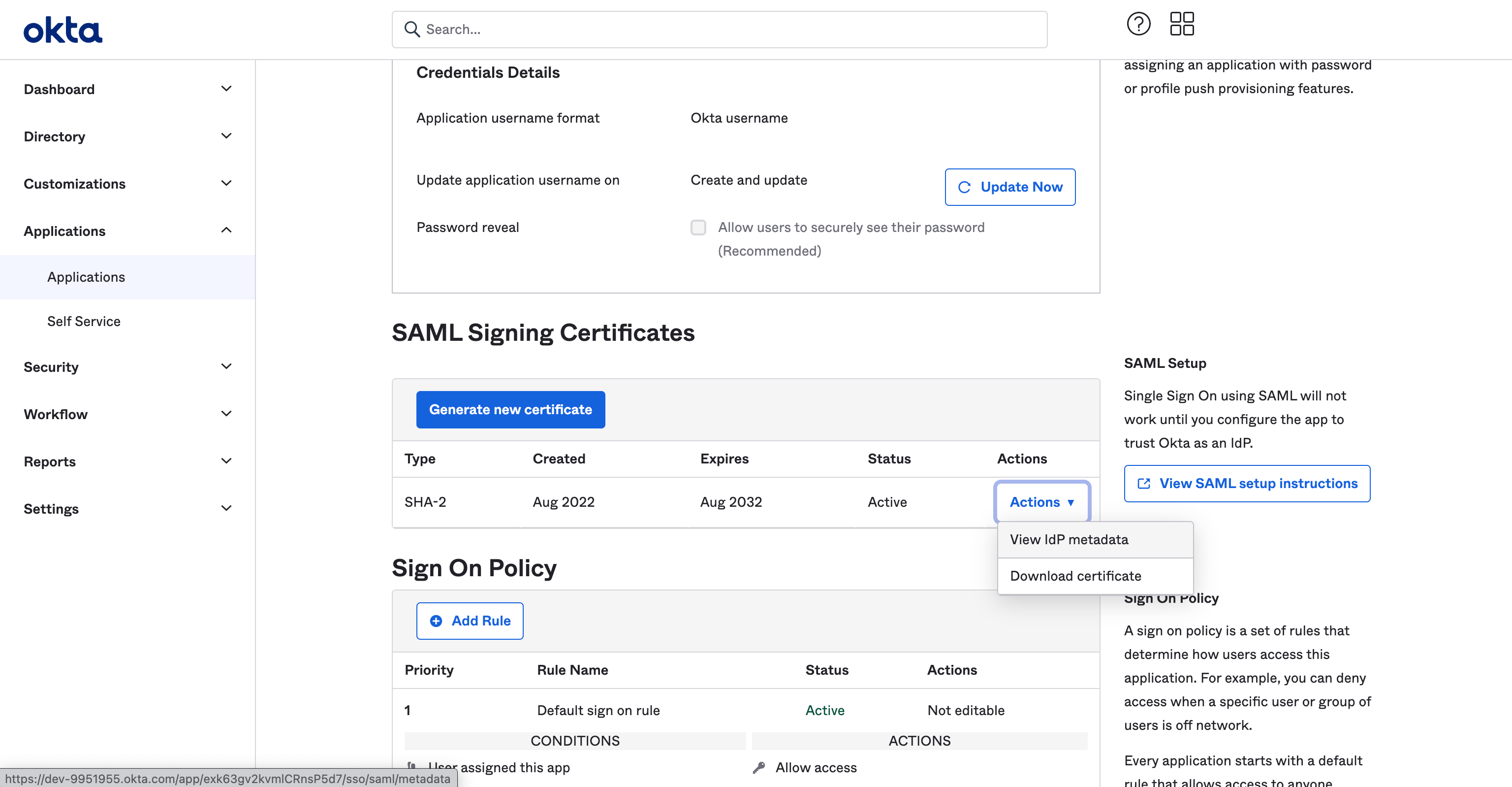This screenshot has height=787, width=1512.
Task: Click the search magnifier icon
Action: pos(412,30)
